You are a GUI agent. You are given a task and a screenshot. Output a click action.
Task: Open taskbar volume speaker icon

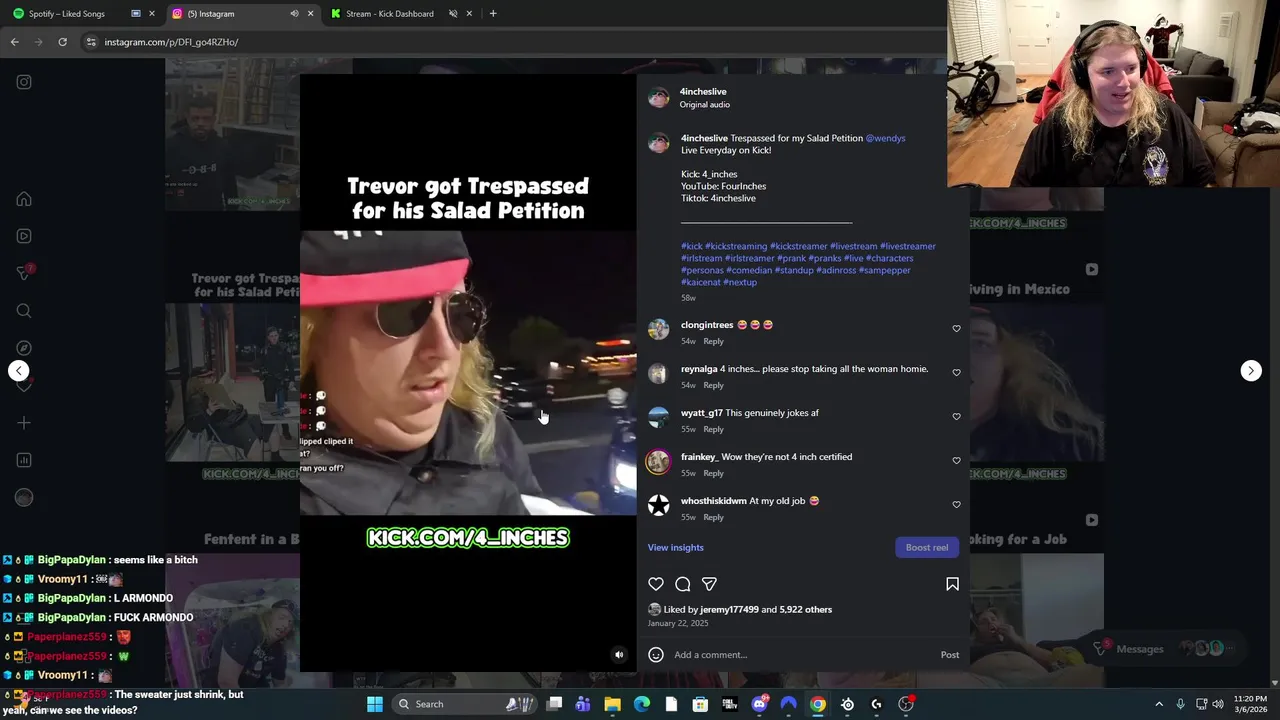point(1218,704)
